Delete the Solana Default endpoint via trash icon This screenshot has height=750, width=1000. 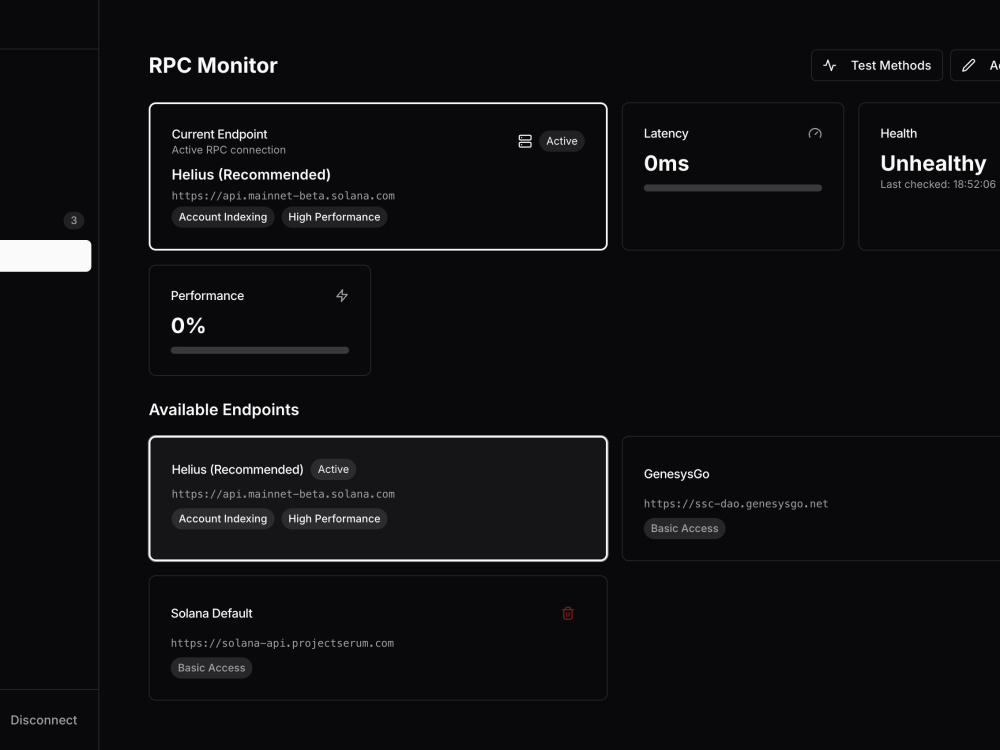coord(568,614)
